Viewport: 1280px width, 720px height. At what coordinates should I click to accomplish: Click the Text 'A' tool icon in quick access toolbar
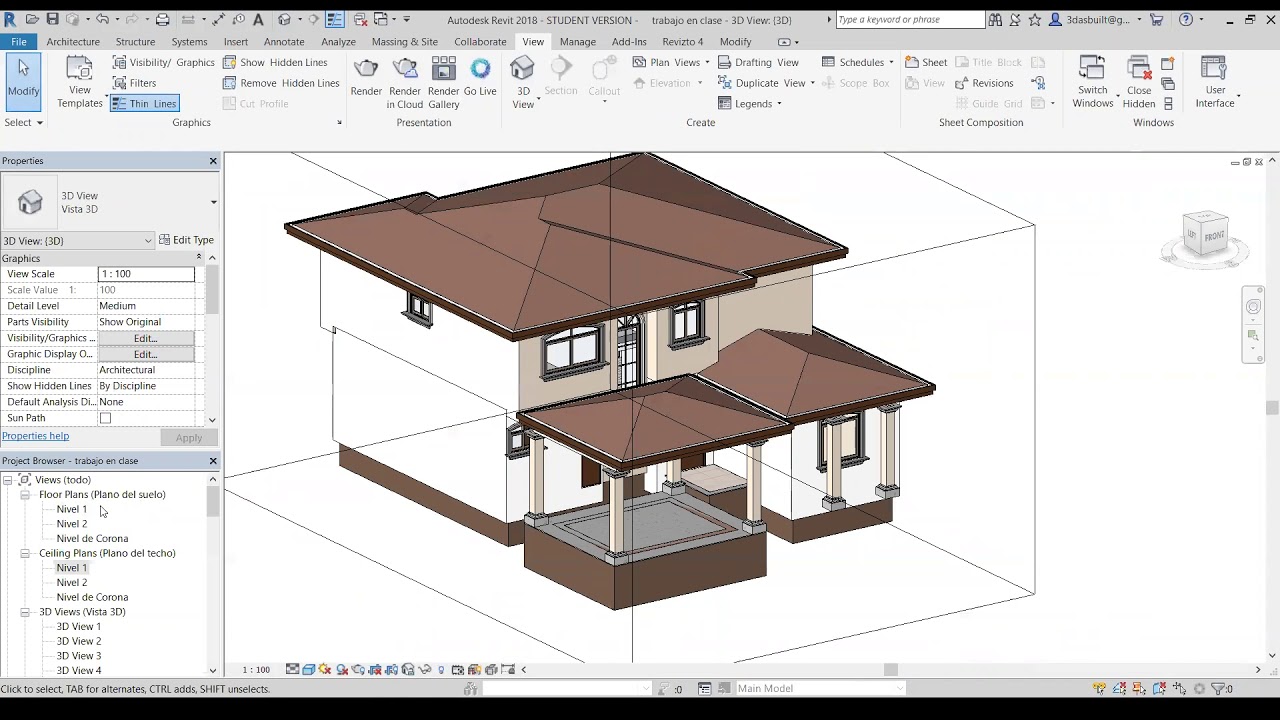coord(258,19)
